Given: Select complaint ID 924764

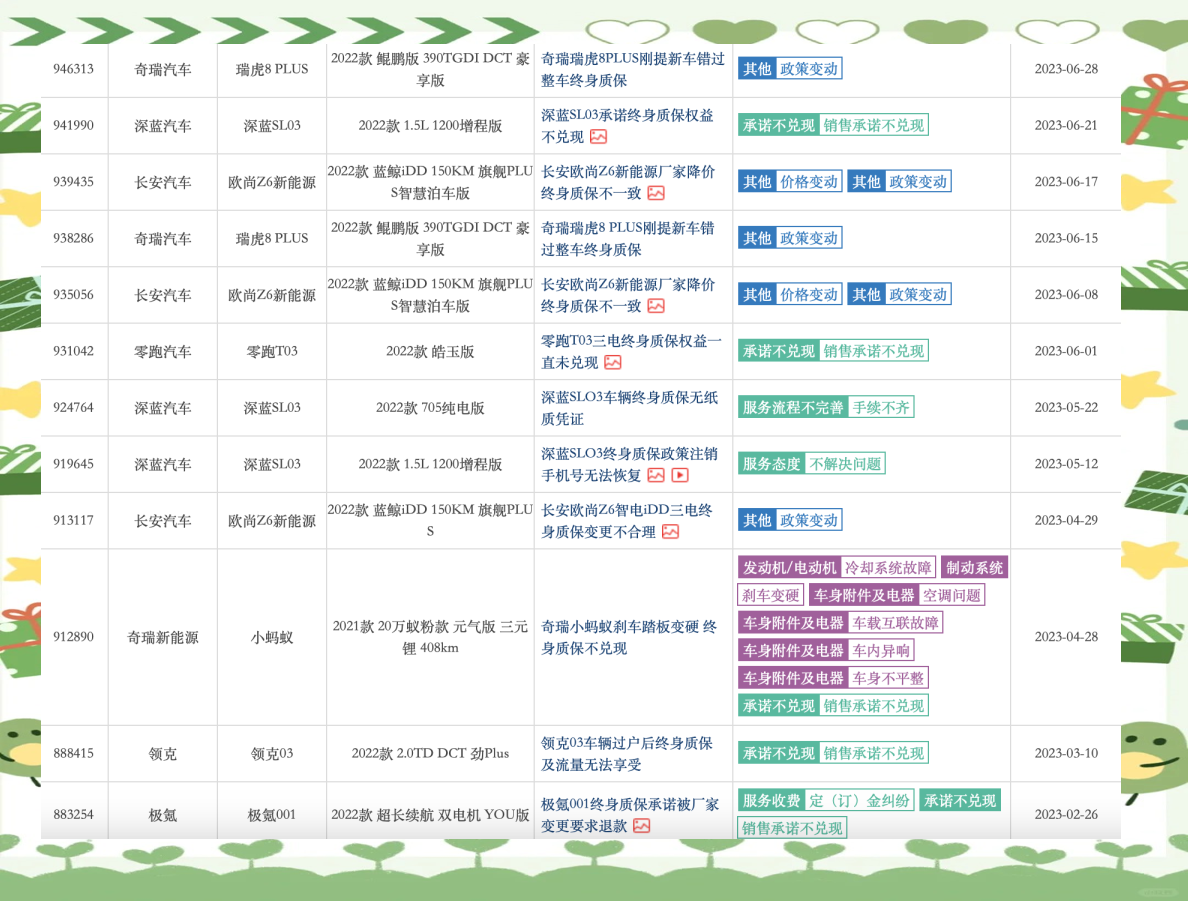Looking at the screenshot, I should [x=73, y=408].
